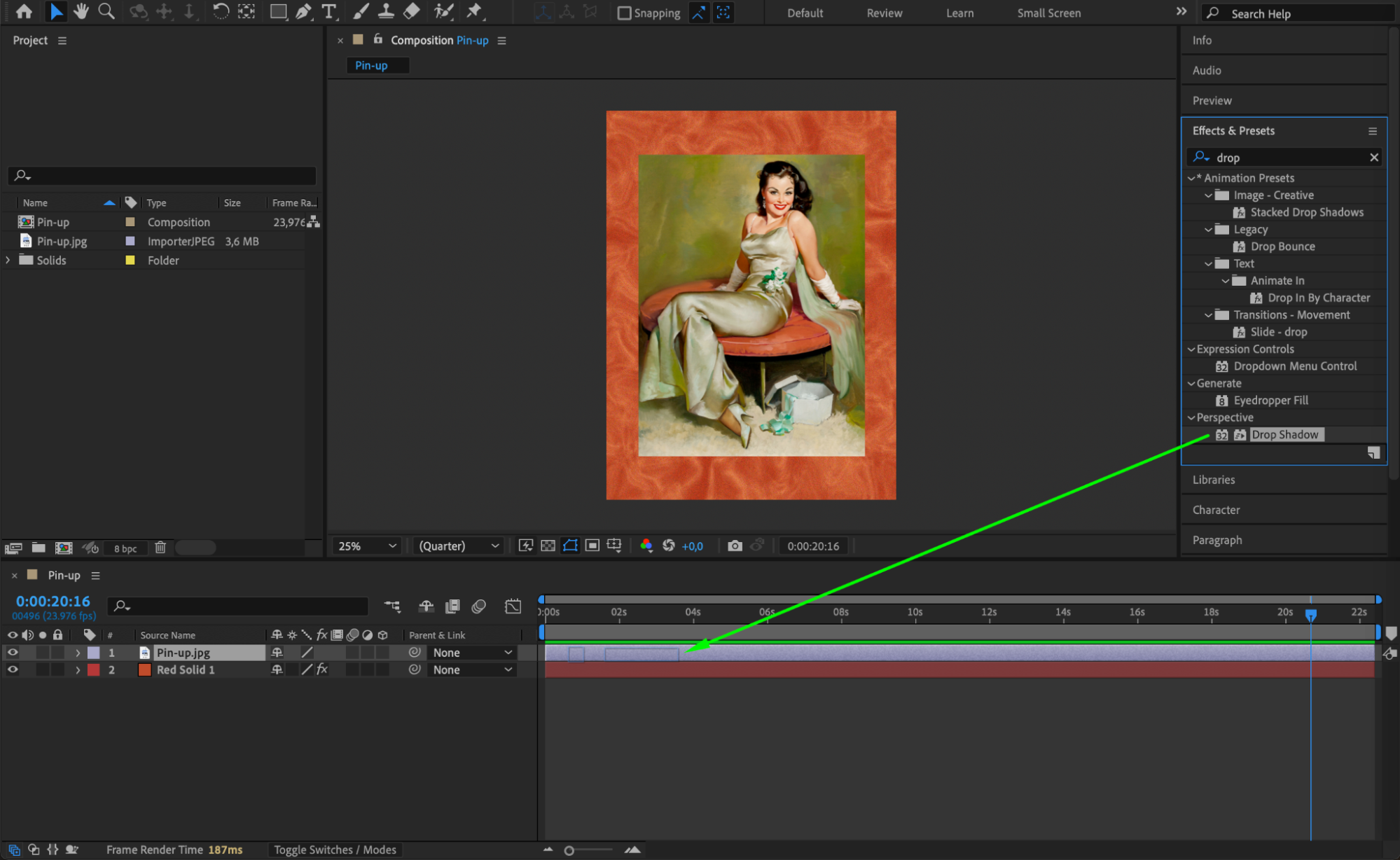
Task: Select the Hand tool
Action: tap(81, 11)
